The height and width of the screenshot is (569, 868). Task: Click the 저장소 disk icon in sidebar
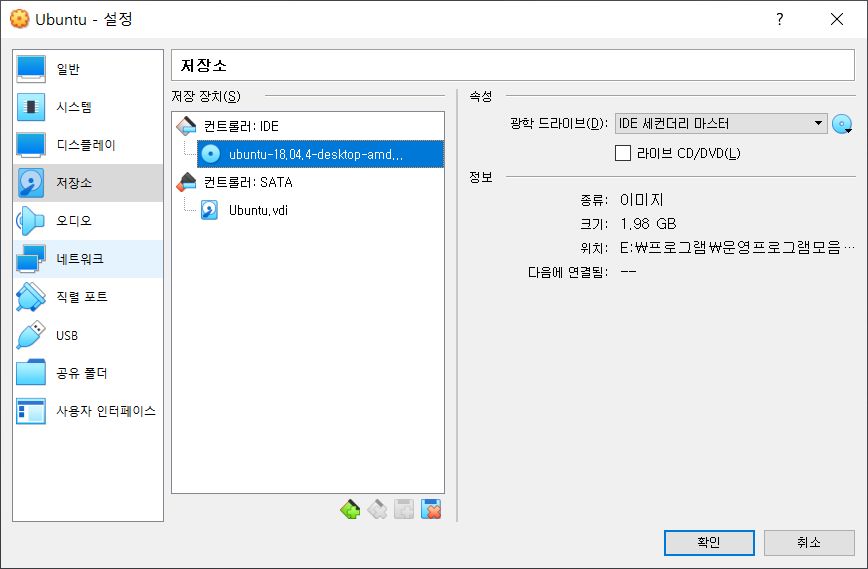[x=30, y=183]
